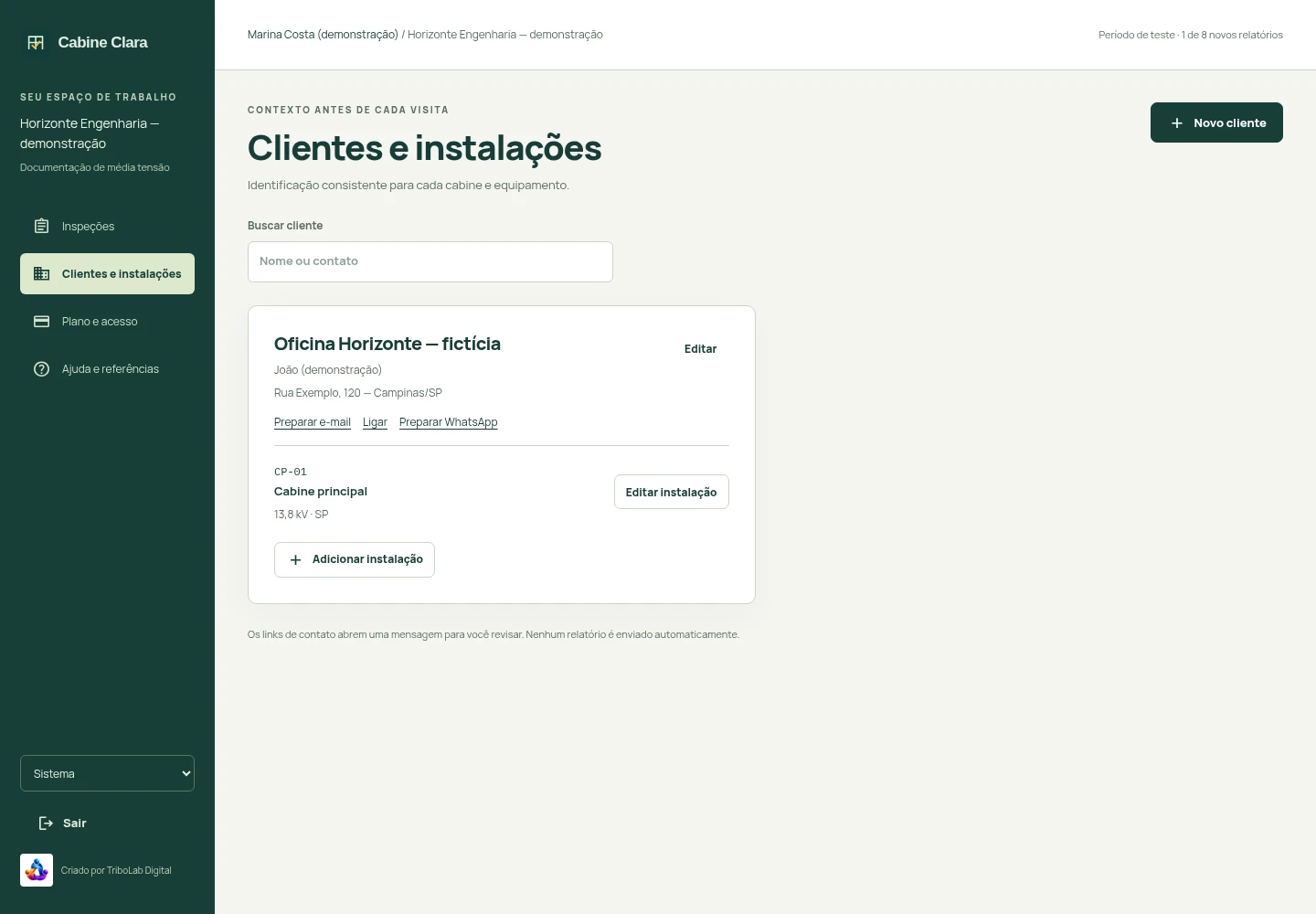
Task: Click the sidebar workspace name Horizonte Engenharia
Action: 90,133
